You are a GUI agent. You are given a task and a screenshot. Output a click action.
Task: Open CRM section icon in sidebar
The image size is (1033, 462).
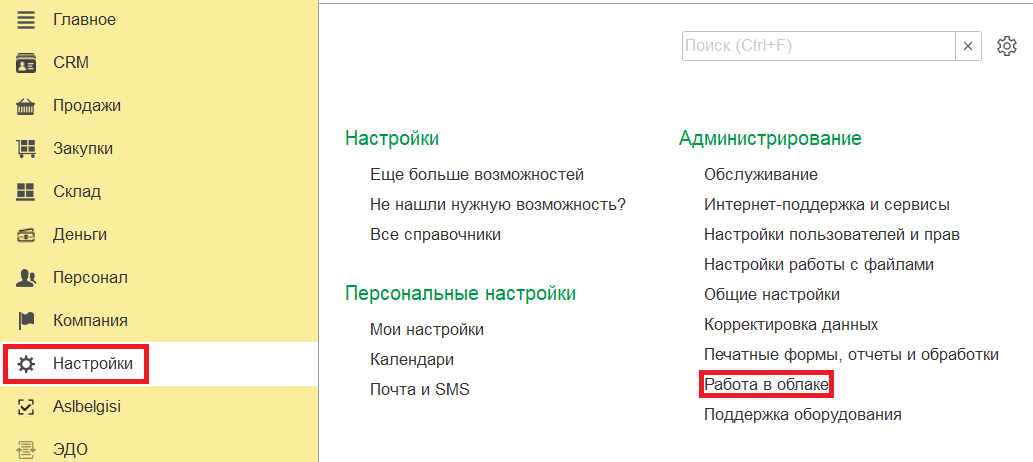[x=26, y=62]
